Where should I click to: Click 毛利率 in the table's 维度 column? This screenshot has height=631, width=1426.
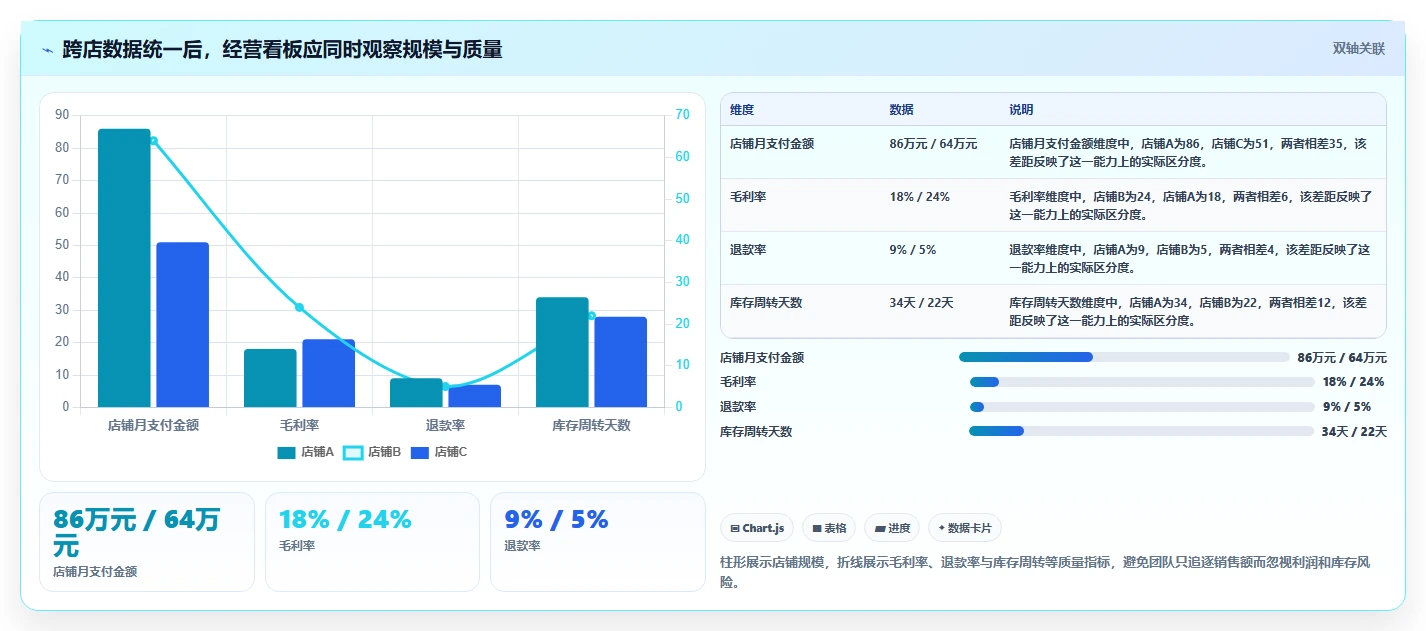click(748, 197)
